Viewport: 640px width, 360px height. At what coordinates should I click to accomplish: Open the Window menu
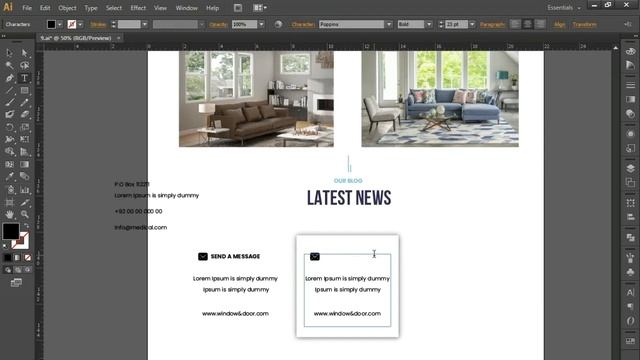tap(187, 8)
